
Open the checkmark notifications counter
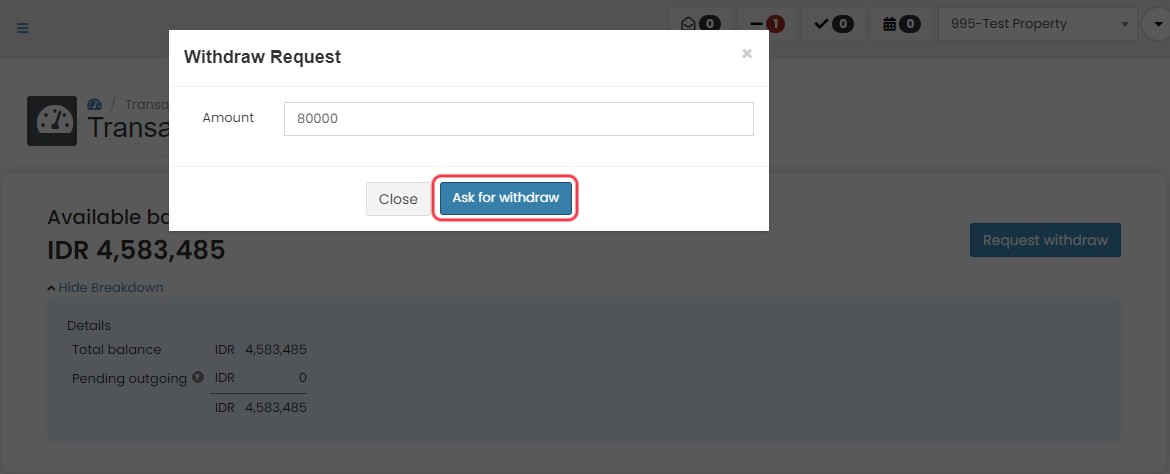pyautogui.click(x=833, y=24)
